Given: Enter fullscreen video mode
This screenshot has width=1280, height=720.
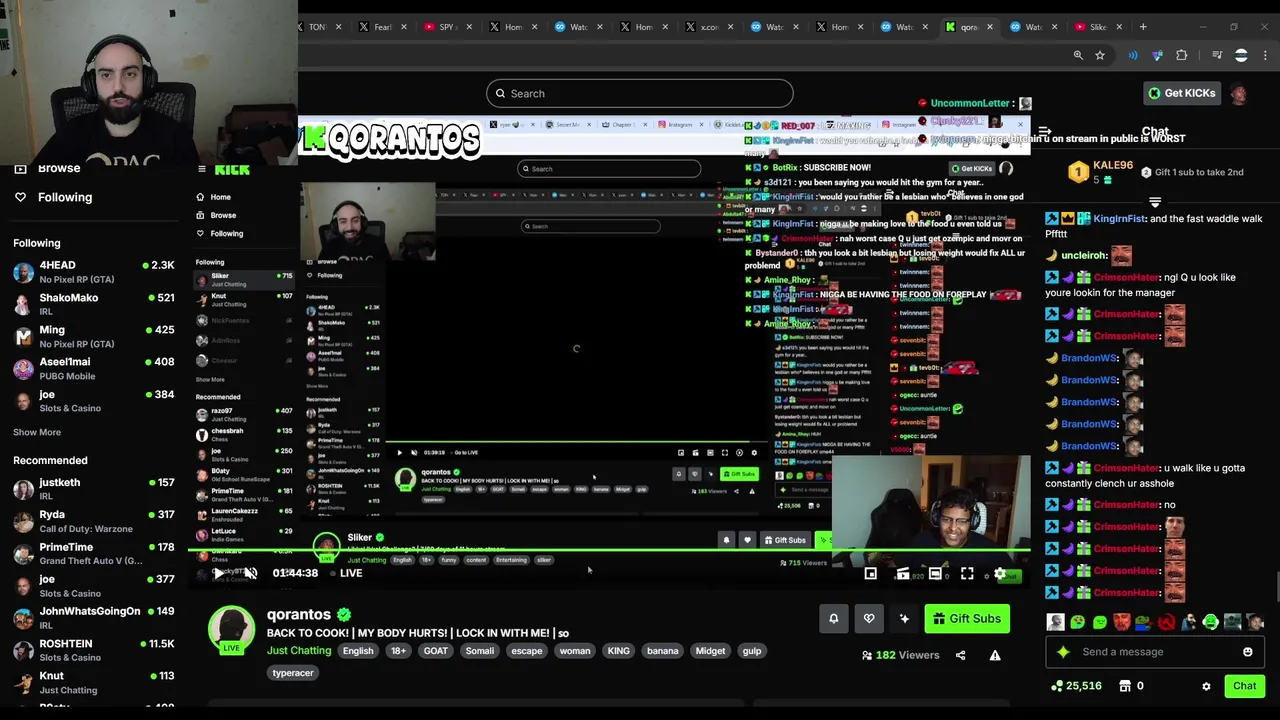Looking at the screenshot, I should [967, 574].
